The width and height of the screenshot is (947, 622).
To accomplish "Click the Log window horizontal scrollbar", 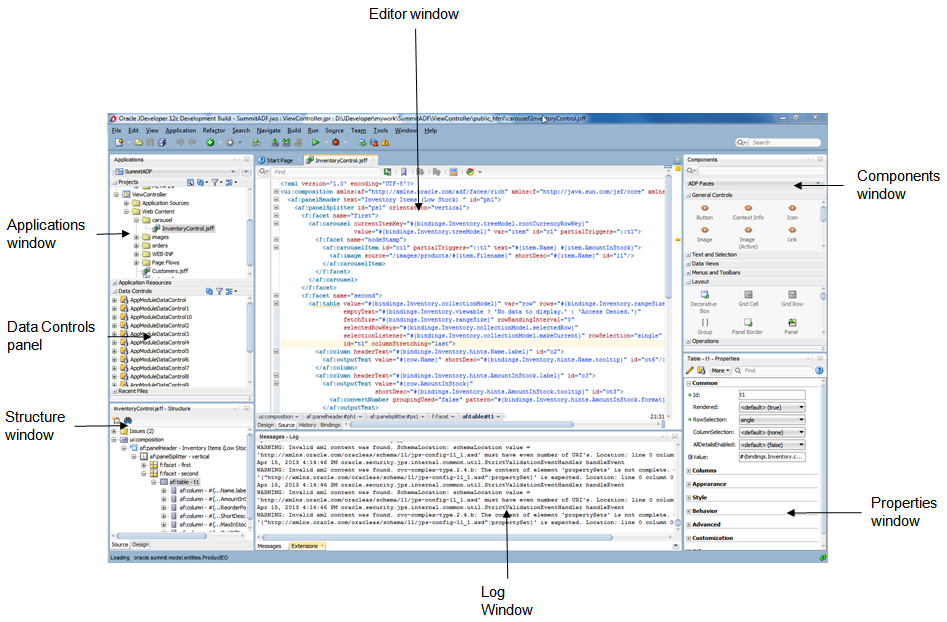I will tap(435, 537).
